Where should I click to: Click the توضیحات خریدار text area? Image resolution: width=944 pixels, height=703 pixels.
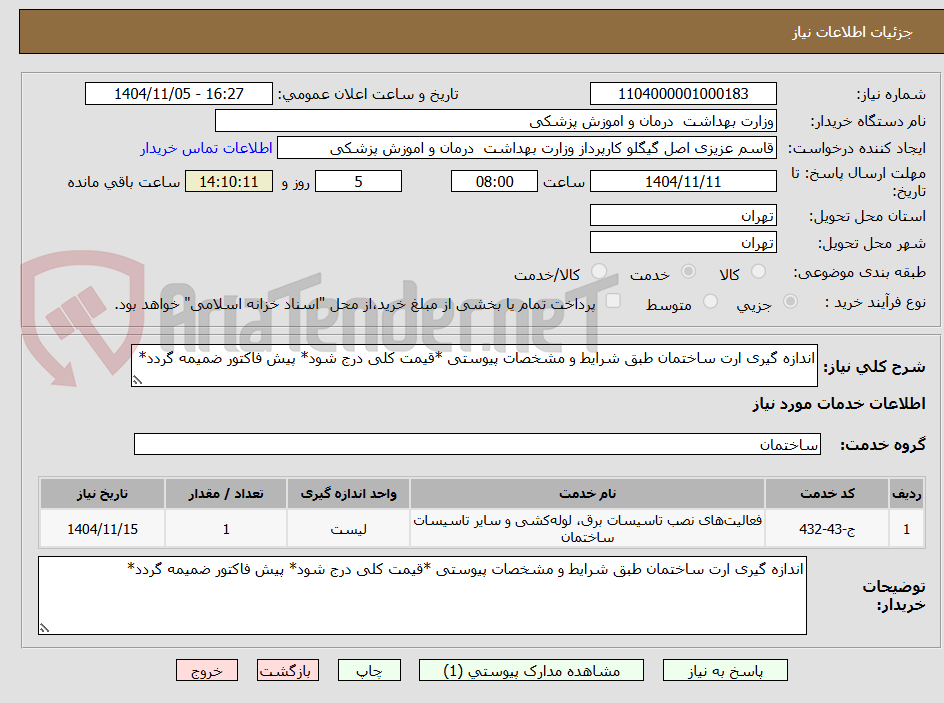point(422,595)
